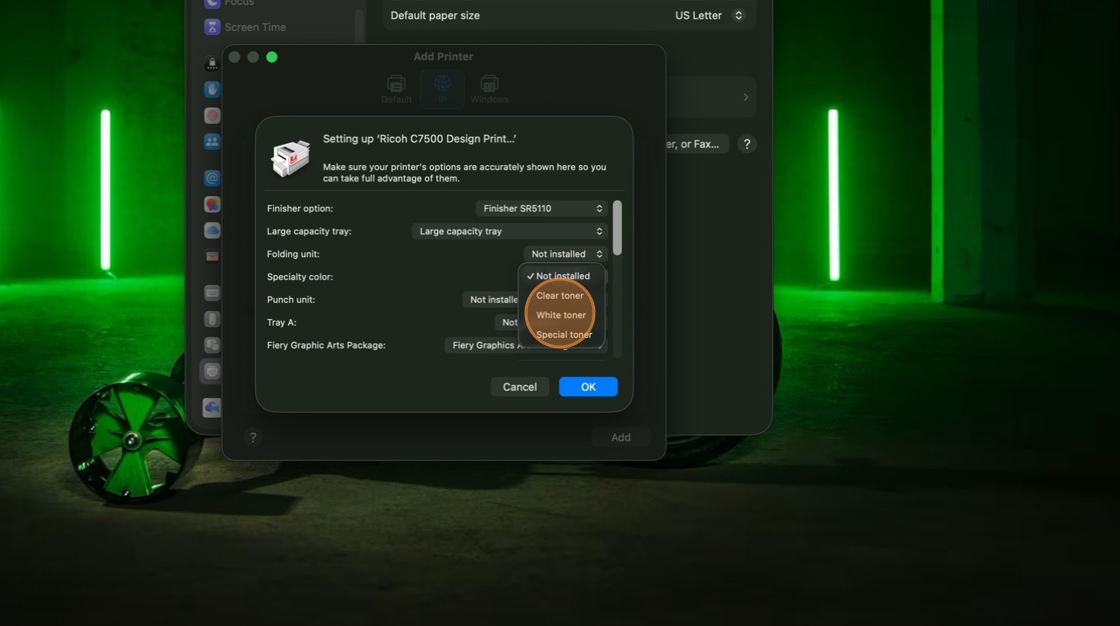Open Large capacity tray dropdown
Screen dimensions: 1120x626
pyautogui.click(x=509, y=232)
